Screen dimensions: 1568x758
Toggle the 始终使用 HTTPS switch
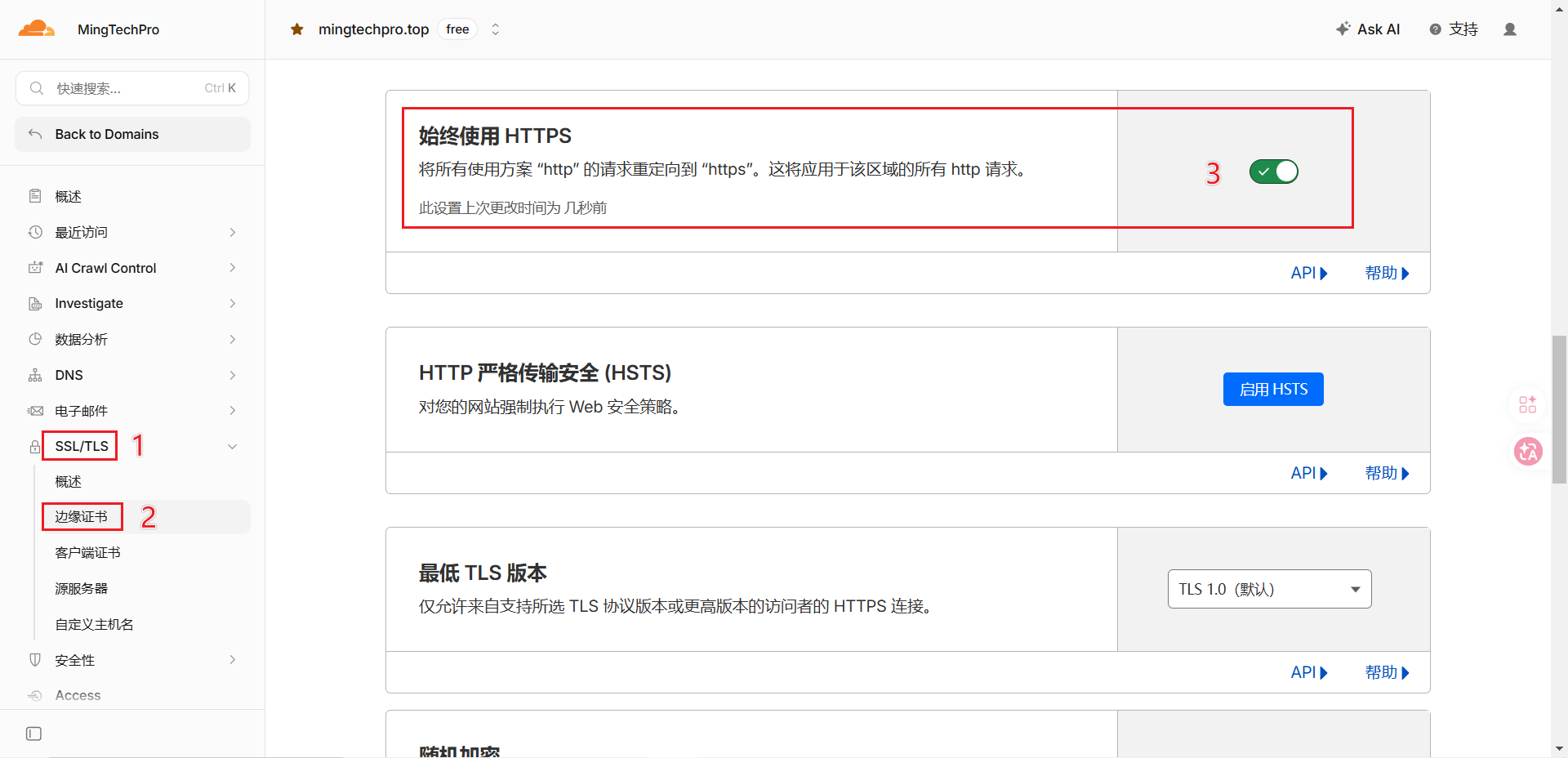(x=1273, y=172)
